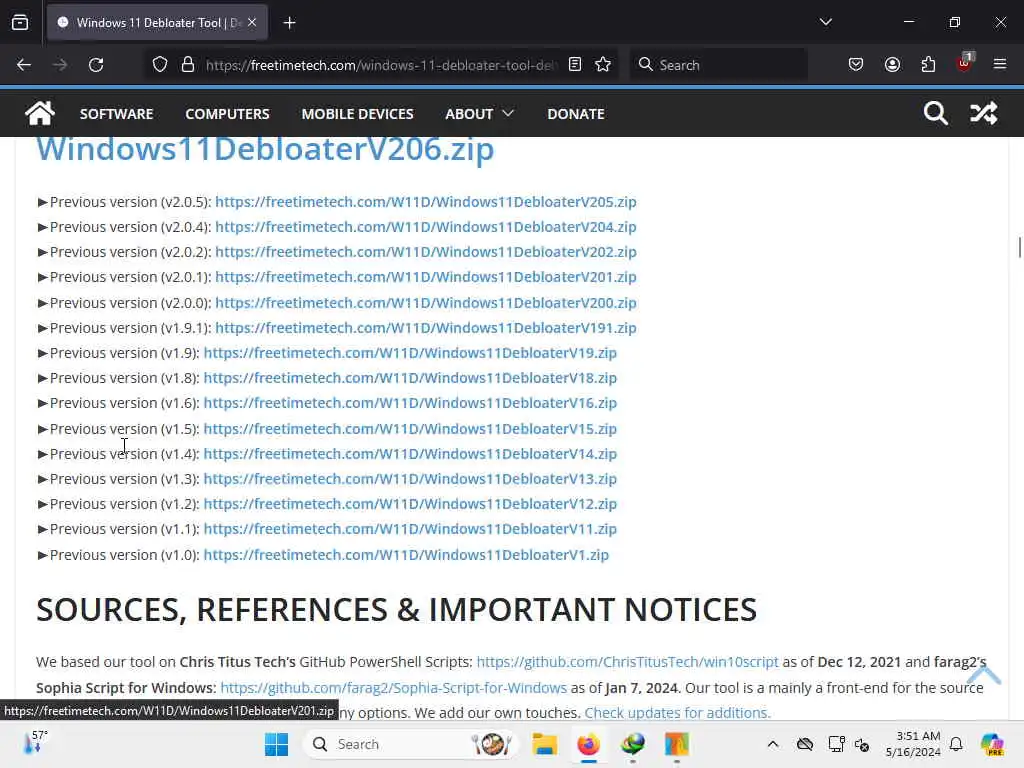Download Windows11DebloaterV200.zip link
This screenshot has height=768, width=1024.
click(x=426, y=302)
